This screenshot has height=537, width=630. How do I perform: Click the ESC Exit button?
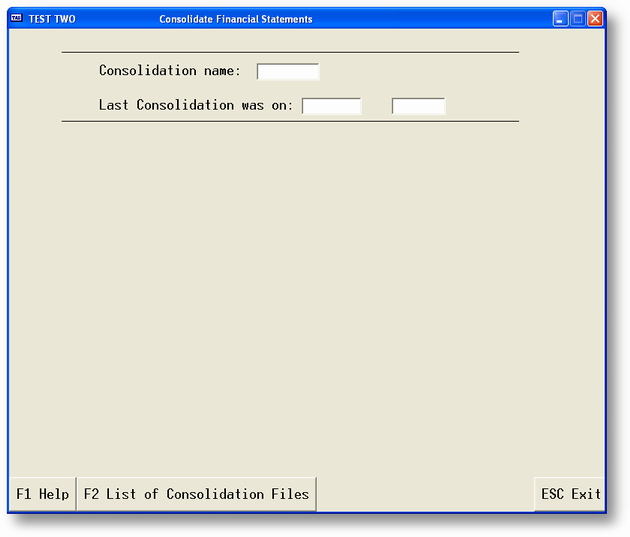(x=570, y=494)
